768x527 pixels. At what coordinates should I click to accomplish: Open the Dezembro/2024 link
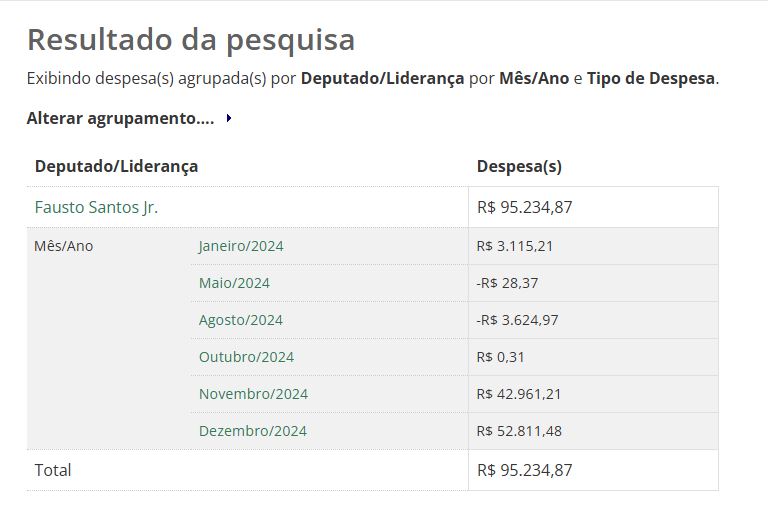[x=252, y=431]
